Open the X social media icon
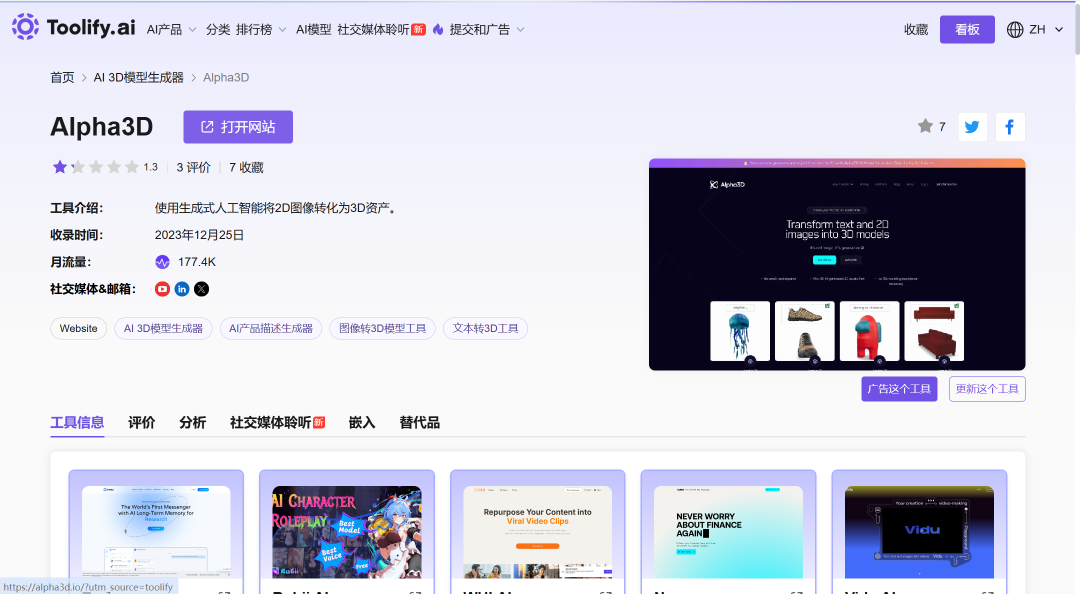The image size is (1080, 594). pos(201,289)
